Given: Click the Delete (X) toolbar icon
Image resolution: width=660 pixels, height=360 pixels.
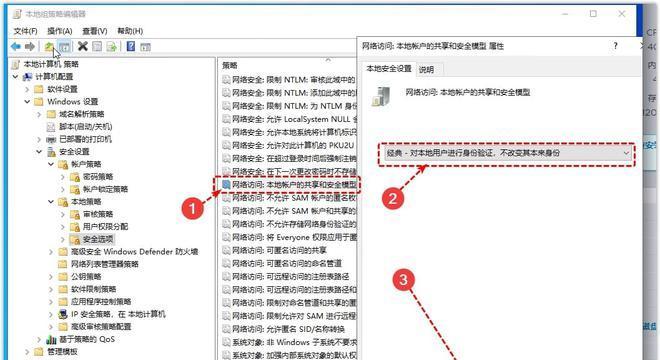Looking at the screenshot, I should 83,46.
